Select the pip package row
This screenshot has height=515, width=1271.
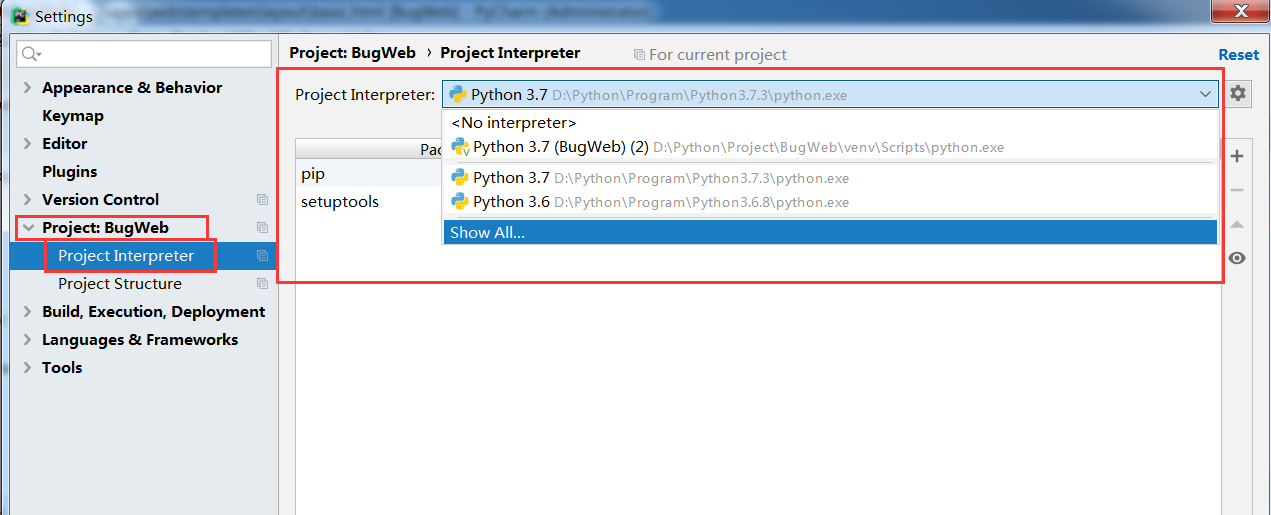click(x=369, y=174)
